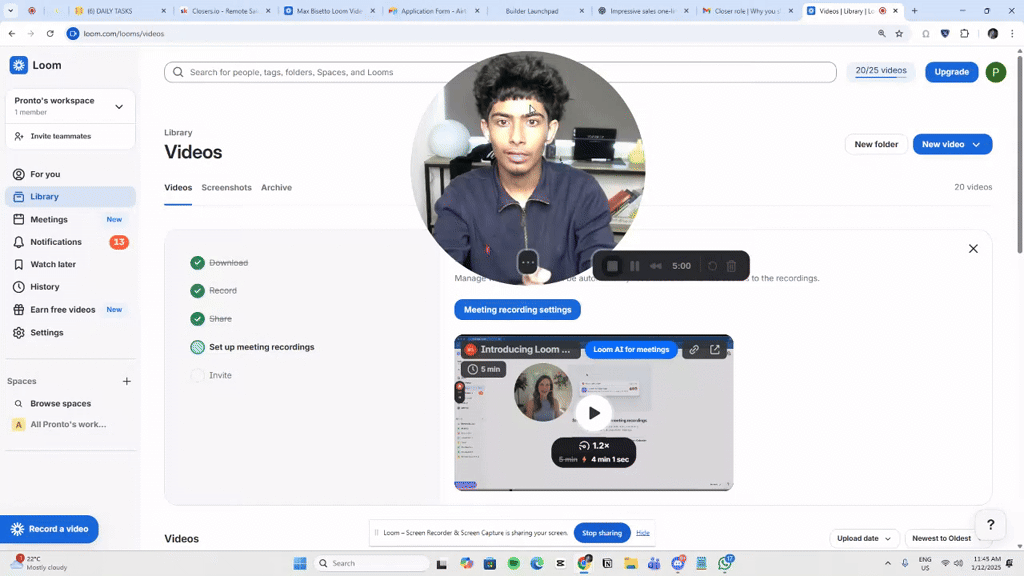Stop the Loom recording

point(612,266)
